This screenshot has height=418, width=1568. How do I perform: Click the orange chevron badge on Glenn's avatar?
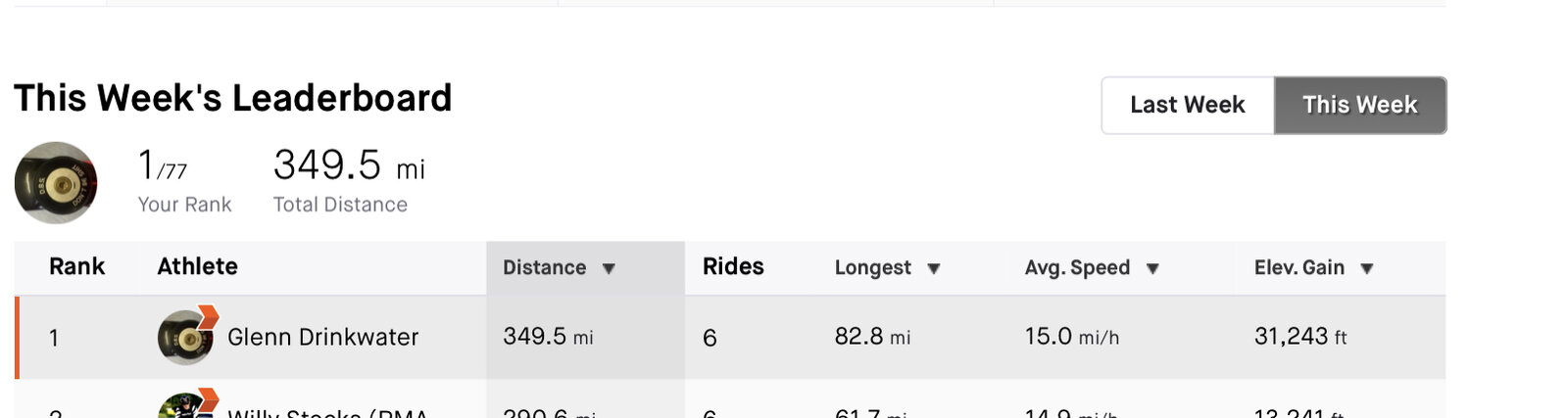[x=207, y=316]
